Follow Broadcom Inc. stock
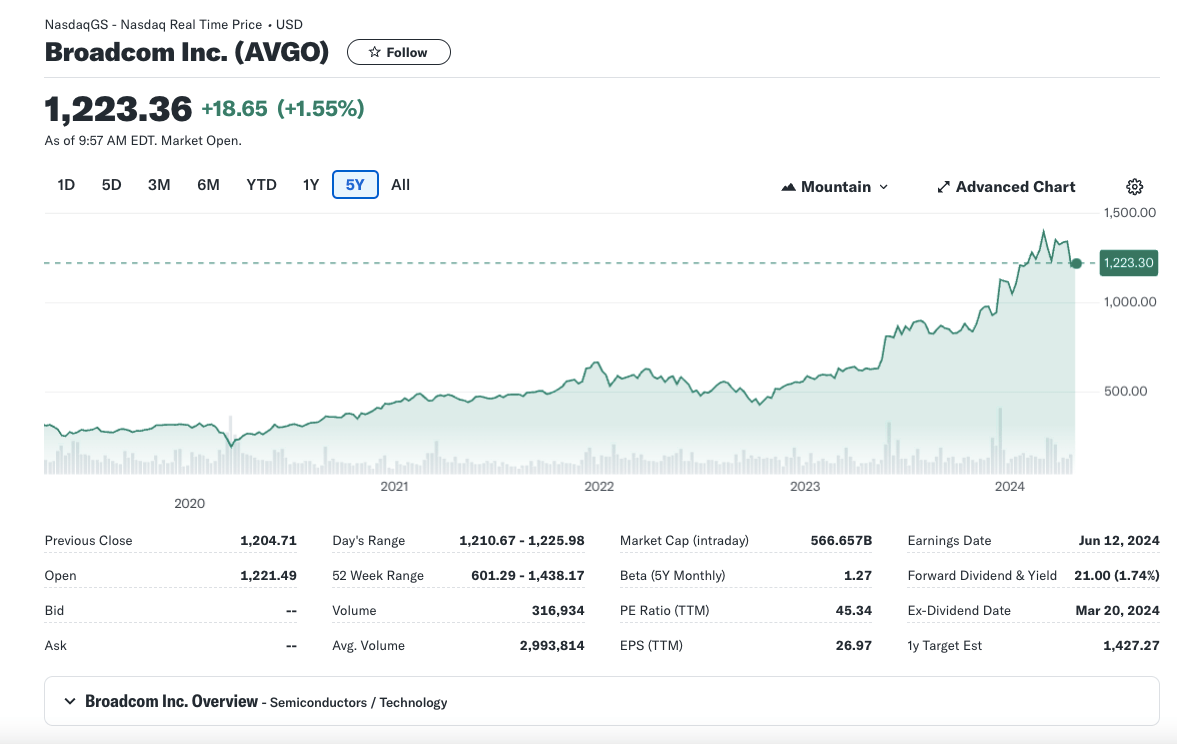This screenshot has height=744, width=1177. tap(399, 52)
